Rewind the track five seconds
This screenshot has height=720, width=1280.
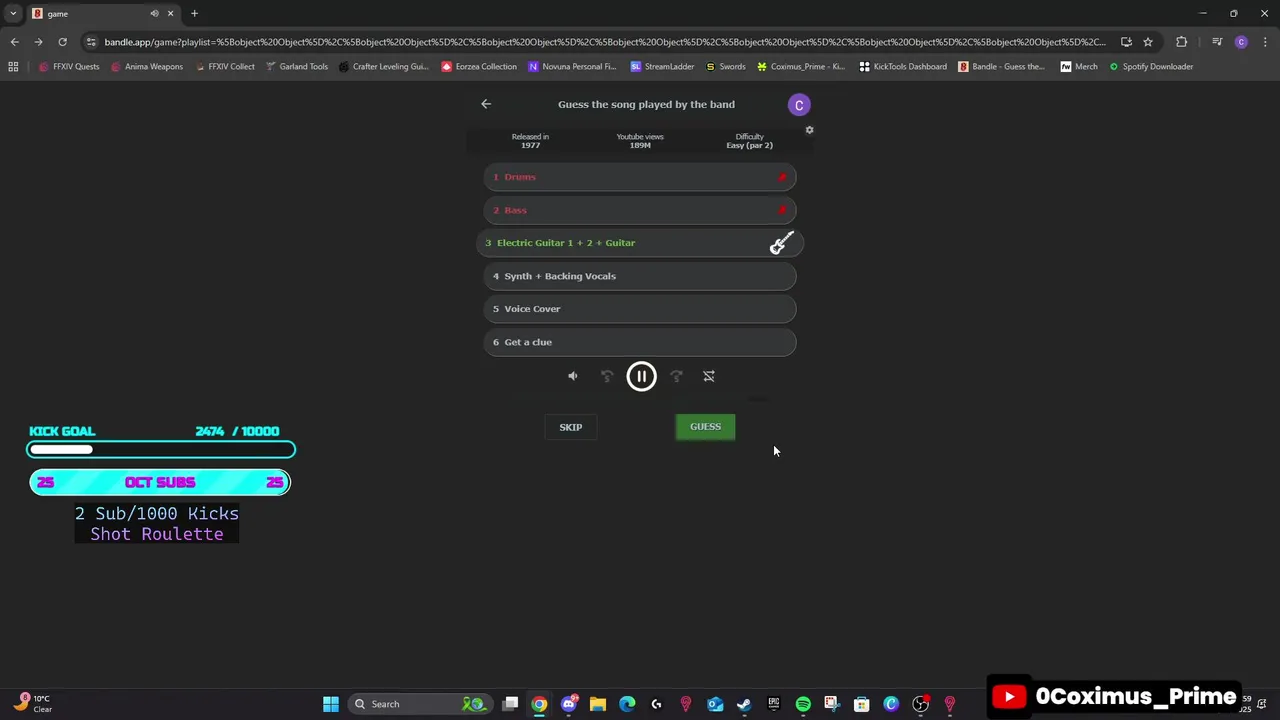pos(607,376)
